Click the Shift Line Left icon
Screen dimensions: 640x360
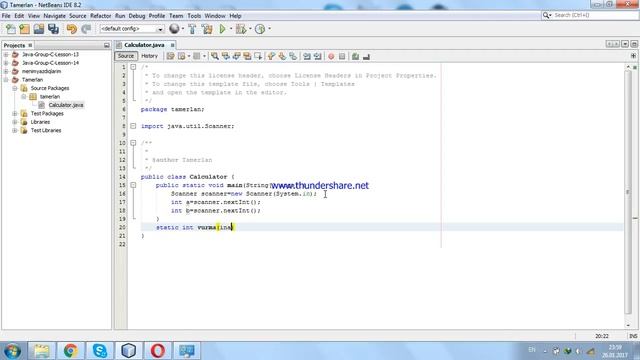(307, 56)
